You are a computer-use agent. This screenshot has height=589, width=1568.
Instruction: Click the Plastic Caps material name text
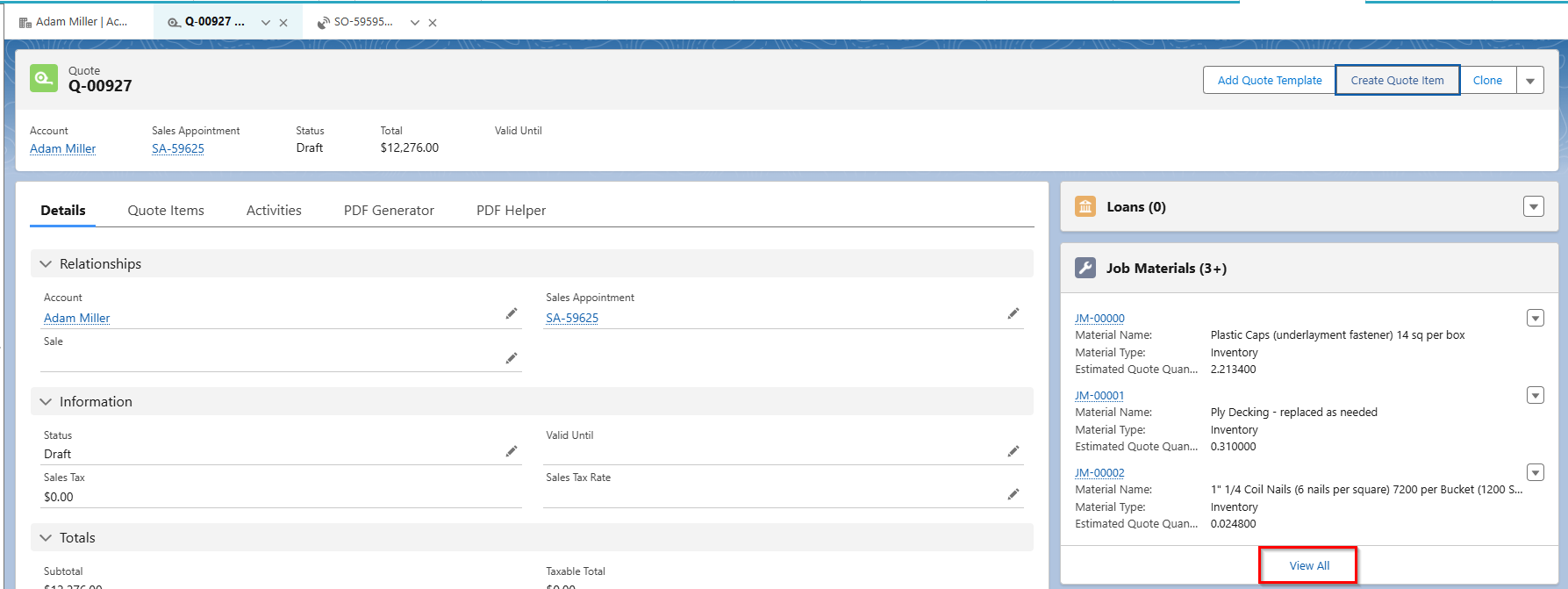tap(1337, 334)
